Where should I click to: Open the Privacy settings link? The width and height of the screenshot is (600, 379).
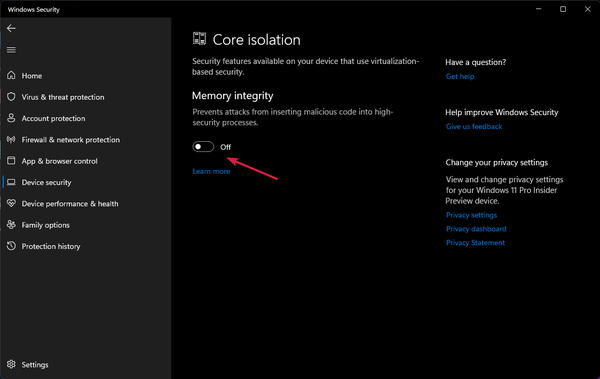tap(471, 215)
